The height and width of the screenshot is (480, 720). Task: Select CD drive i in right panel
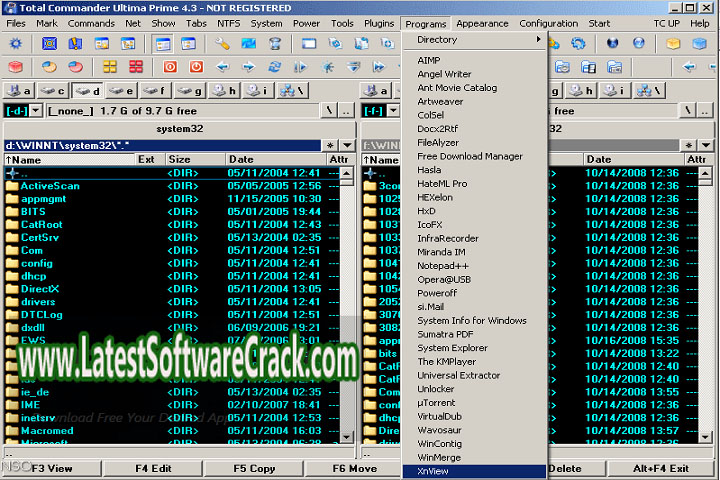615,91
